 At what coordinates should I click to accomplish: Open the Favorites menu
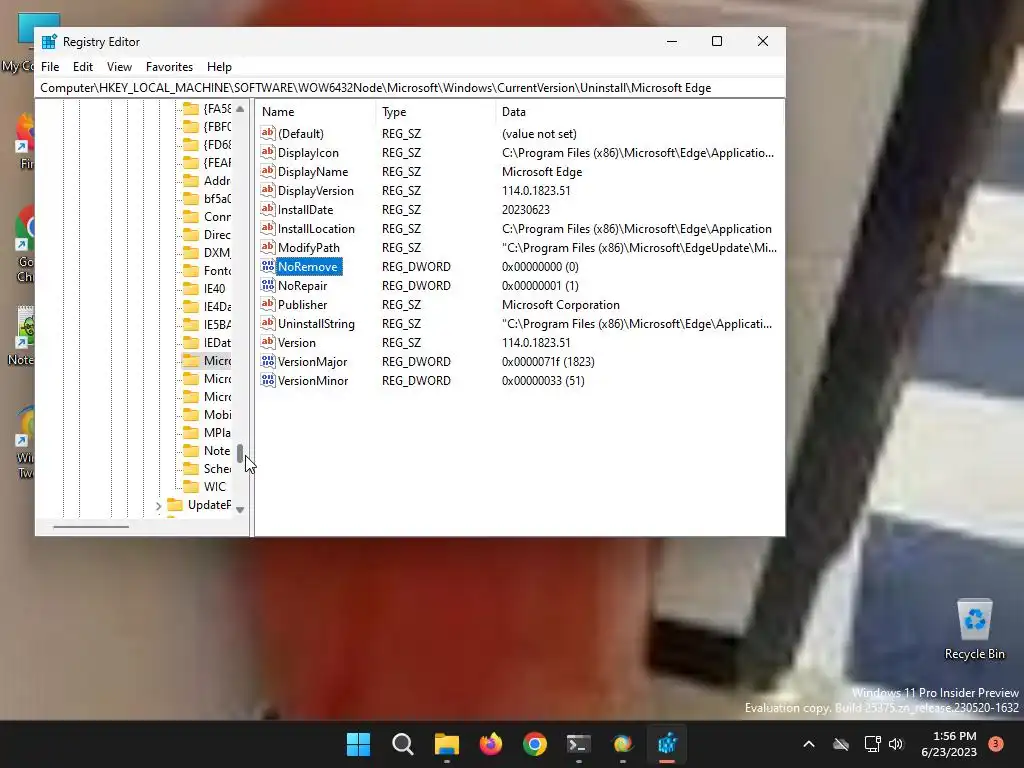click(x=169, y=67)
